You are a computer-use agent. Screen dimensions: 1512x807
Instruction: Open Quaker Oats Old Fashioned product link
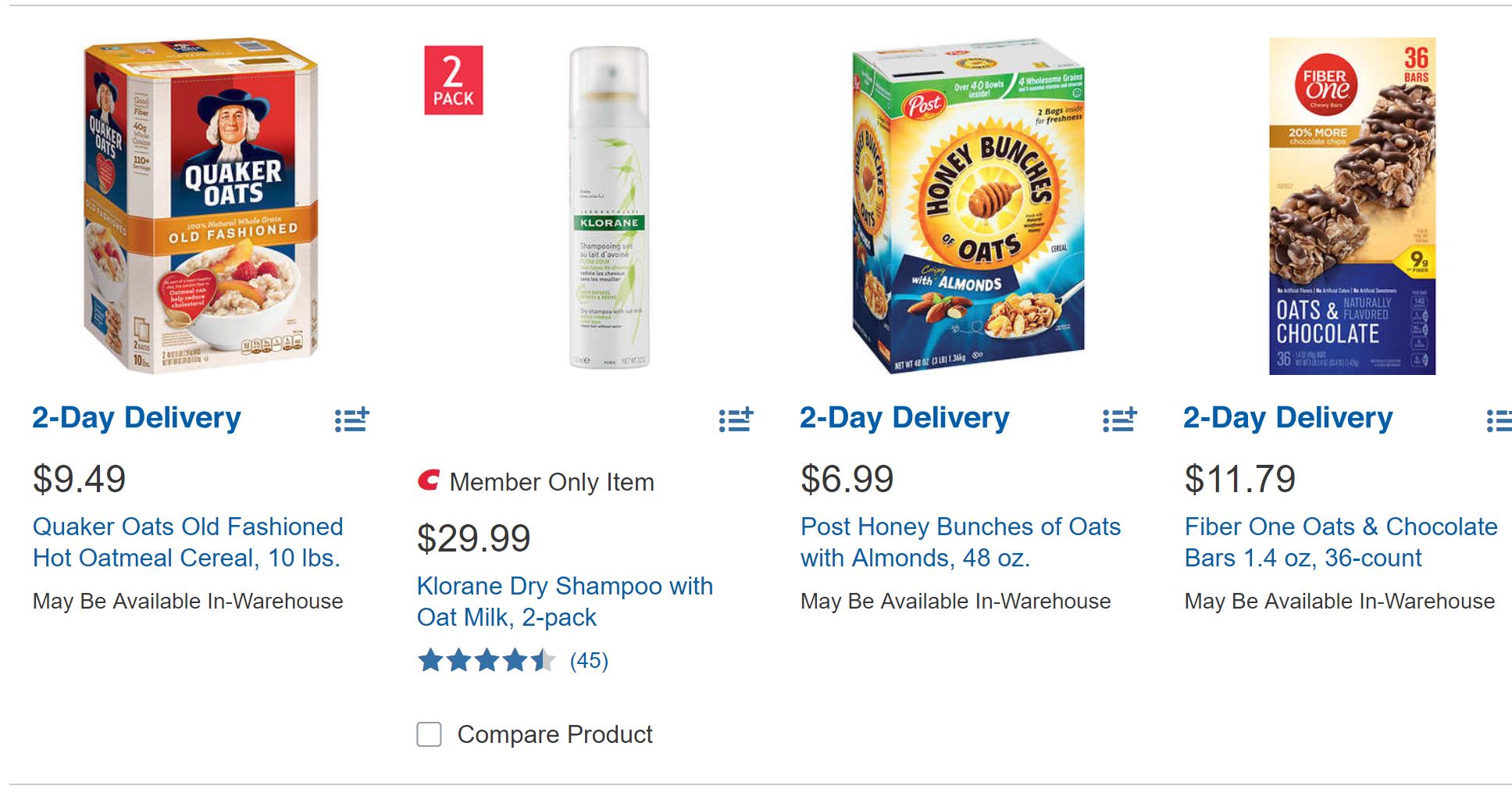tap(187, 542)
